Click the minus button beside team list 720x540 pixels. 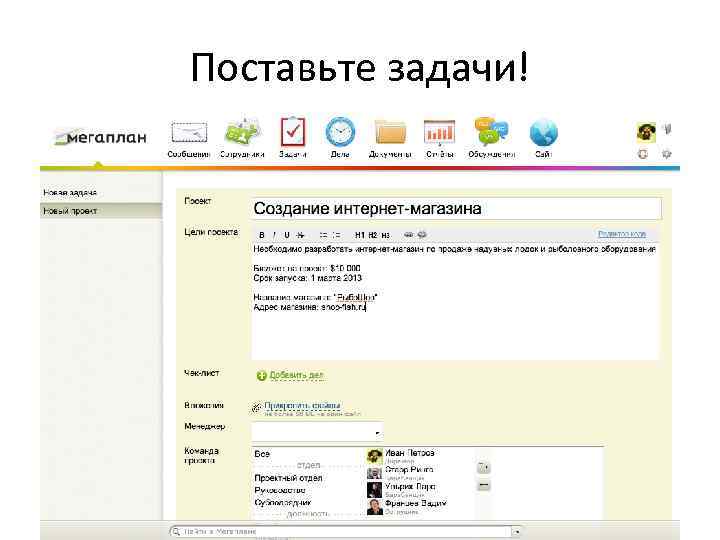pos(484,485)
